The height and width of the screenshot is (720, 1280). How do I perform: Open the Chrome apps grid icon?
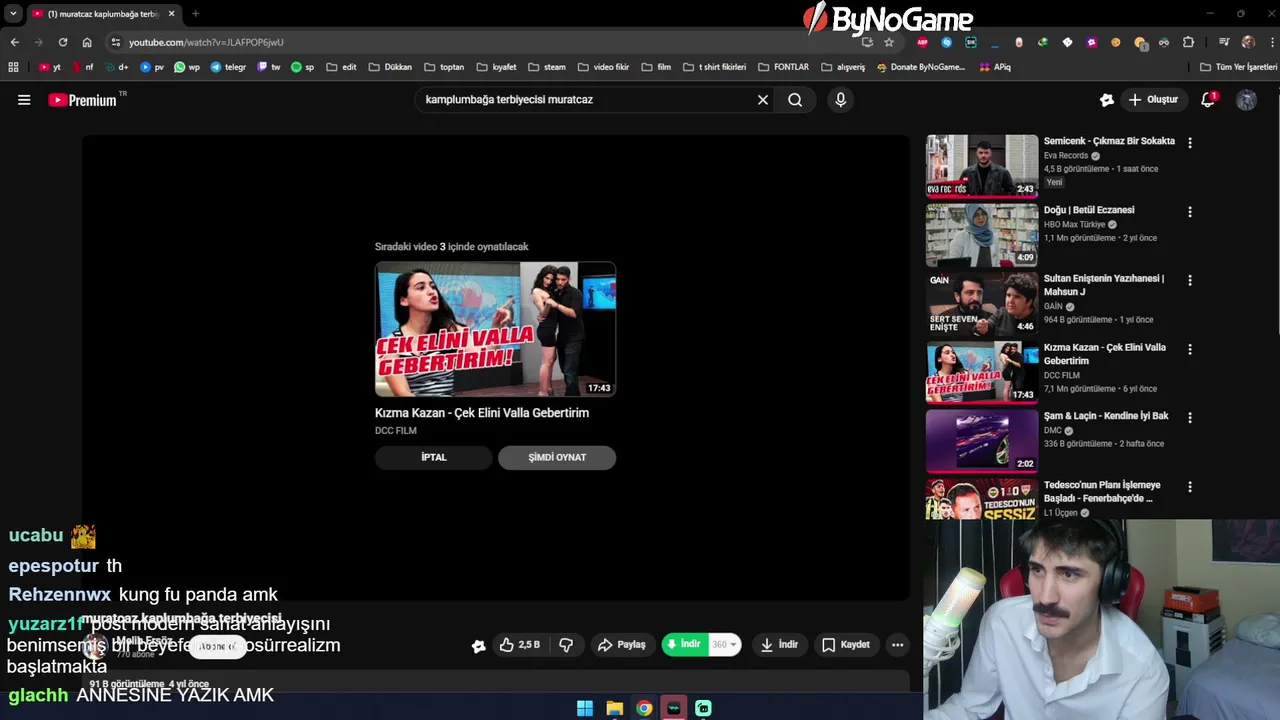(13, 67)
